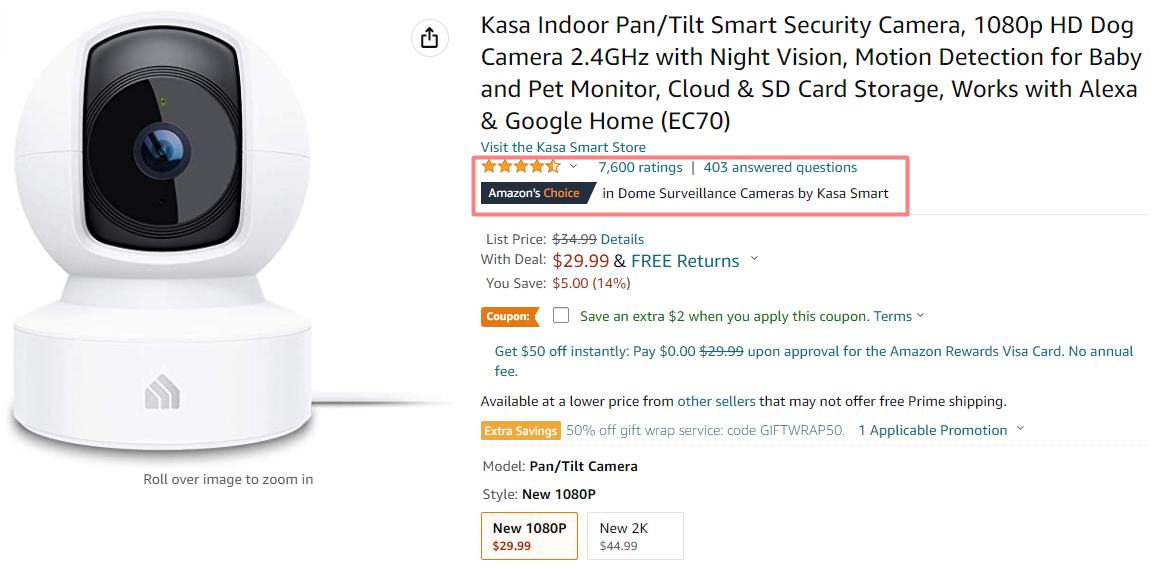Image resolution: width=1167 pixels, height=569 pixels.
Task: Expand the star ratings dropdown arrow
Action: pyautogui.click(x=573, y=167)
